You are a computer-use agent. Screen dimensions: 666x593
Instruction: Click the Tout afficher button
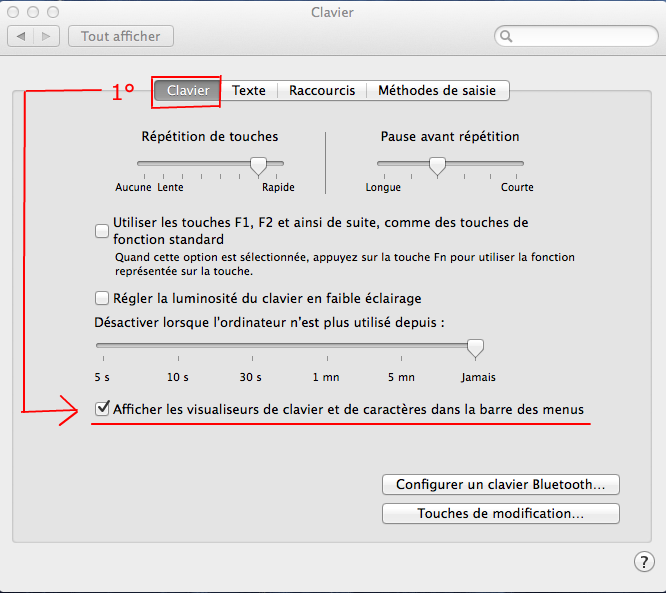click(121, 37)
